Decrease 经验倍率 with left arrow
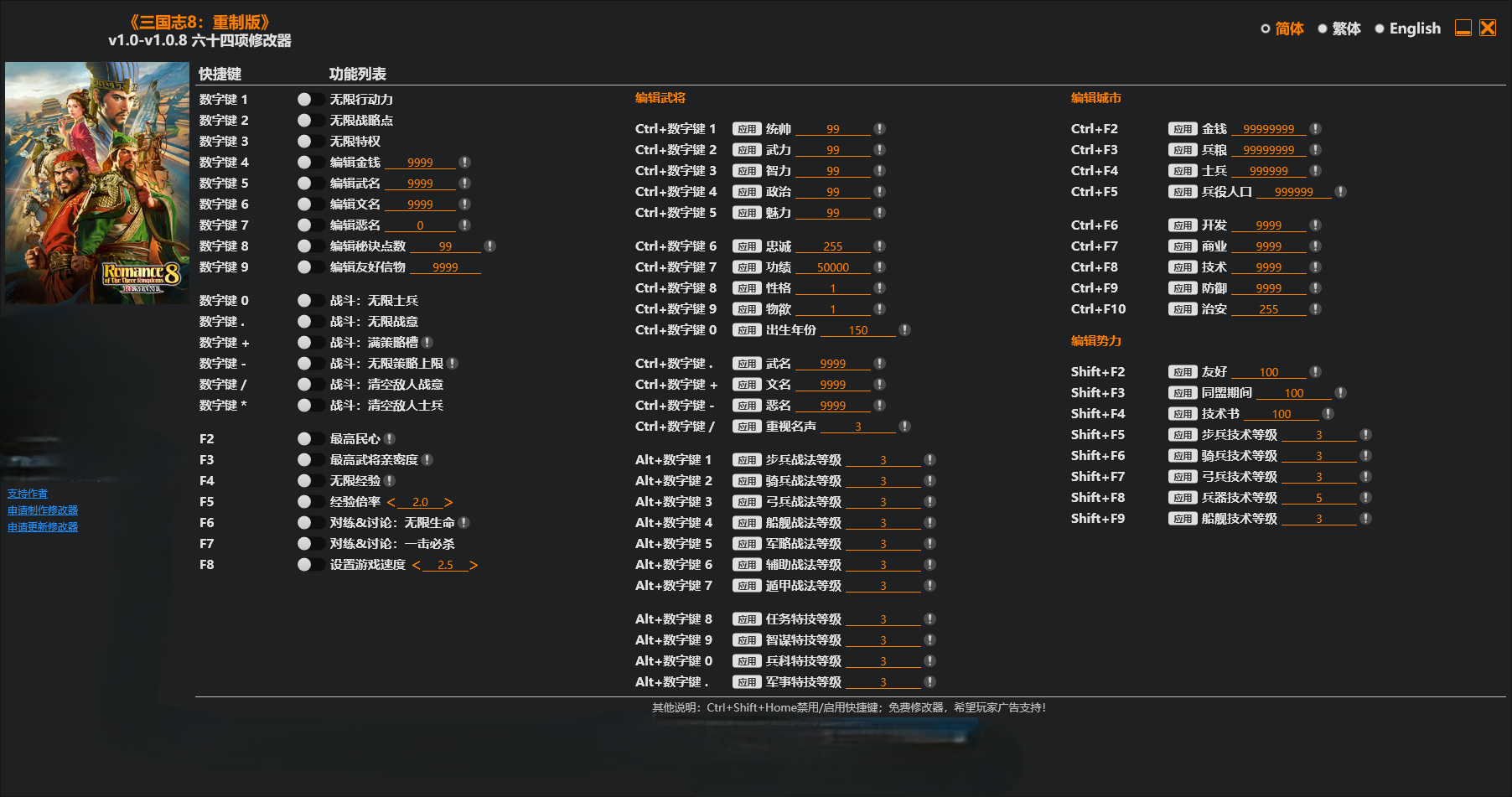The height and width of the screenshot is (797, 1512). point(391,502)
